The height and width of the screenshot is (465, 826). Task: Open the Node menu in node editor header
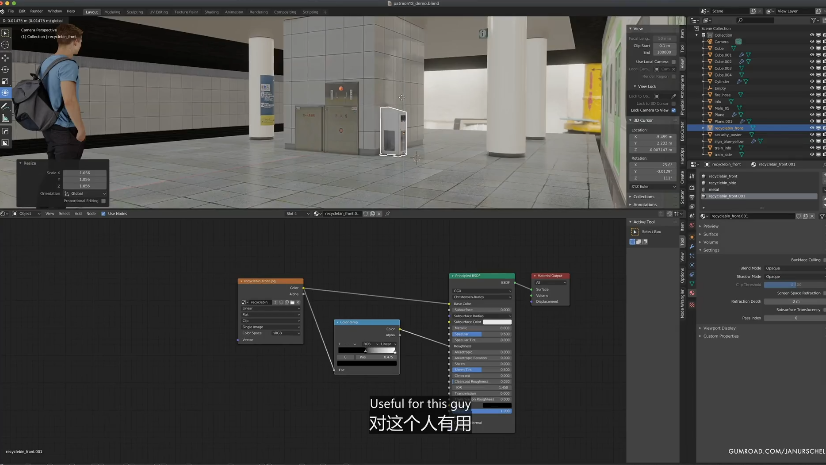[x=91, y=214]
